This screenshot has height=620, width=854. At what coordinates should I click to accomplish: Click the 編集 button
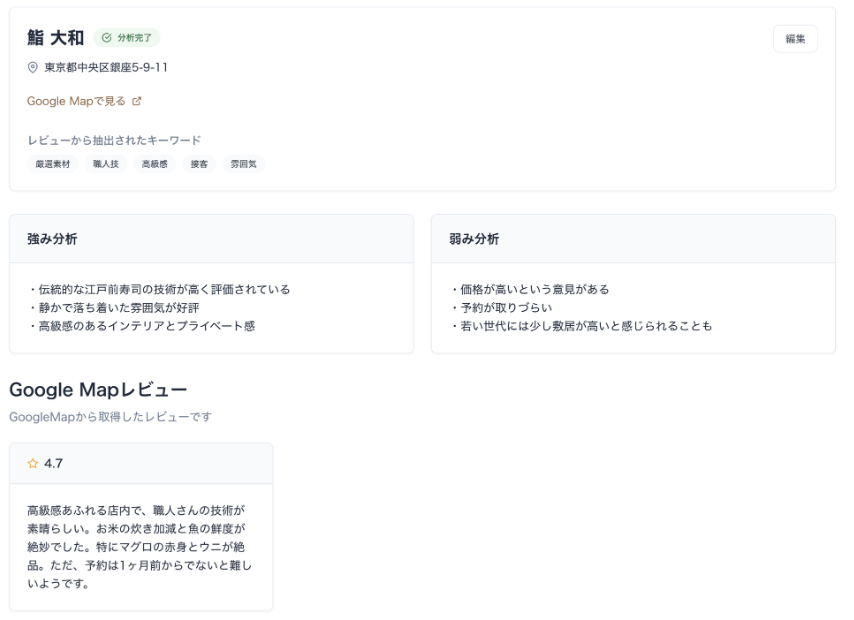795,38
